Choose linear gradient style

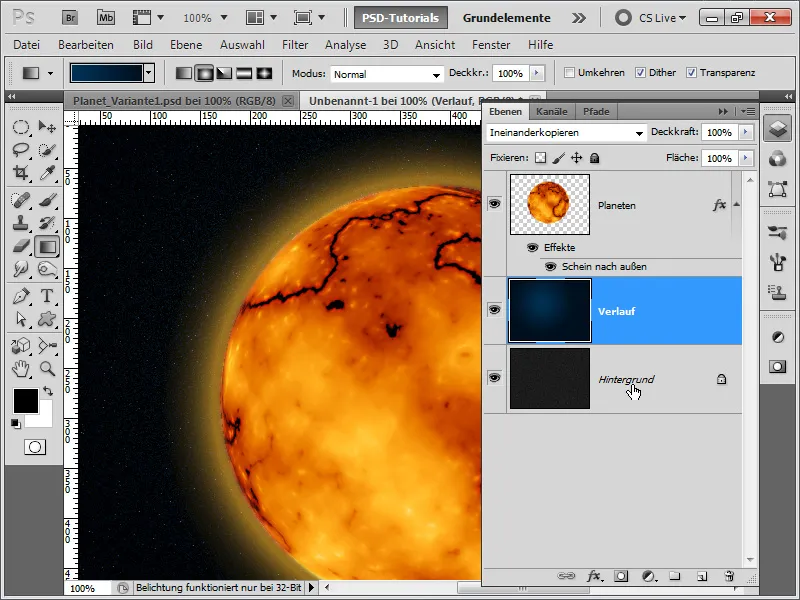184,73
